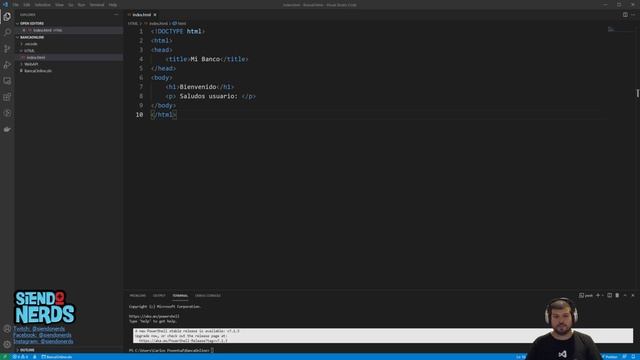Split the terminal pane

[609, 295]
